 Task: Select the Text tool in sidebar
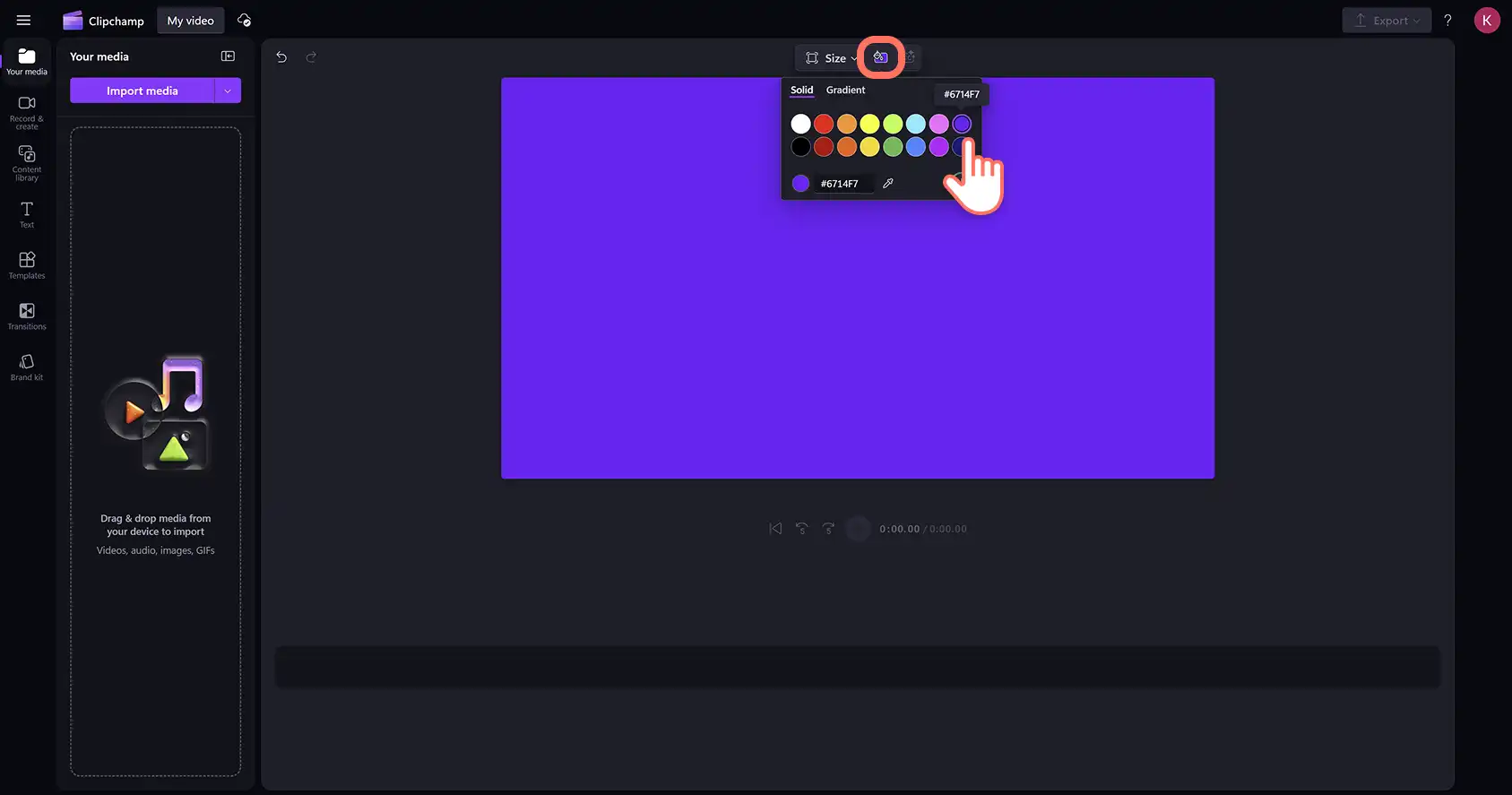[x=27, y=214]
